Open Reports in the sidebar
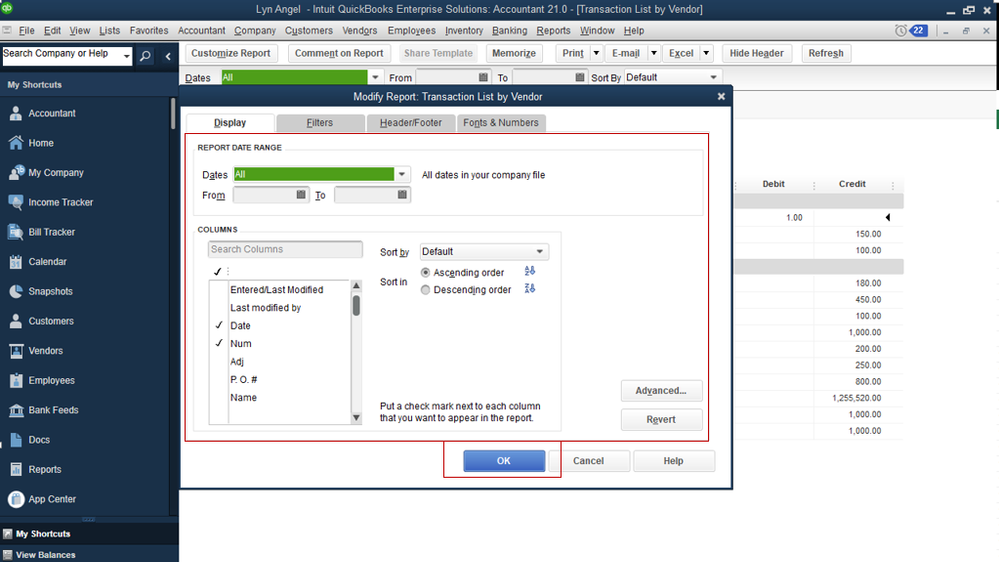 coord(45,470)
